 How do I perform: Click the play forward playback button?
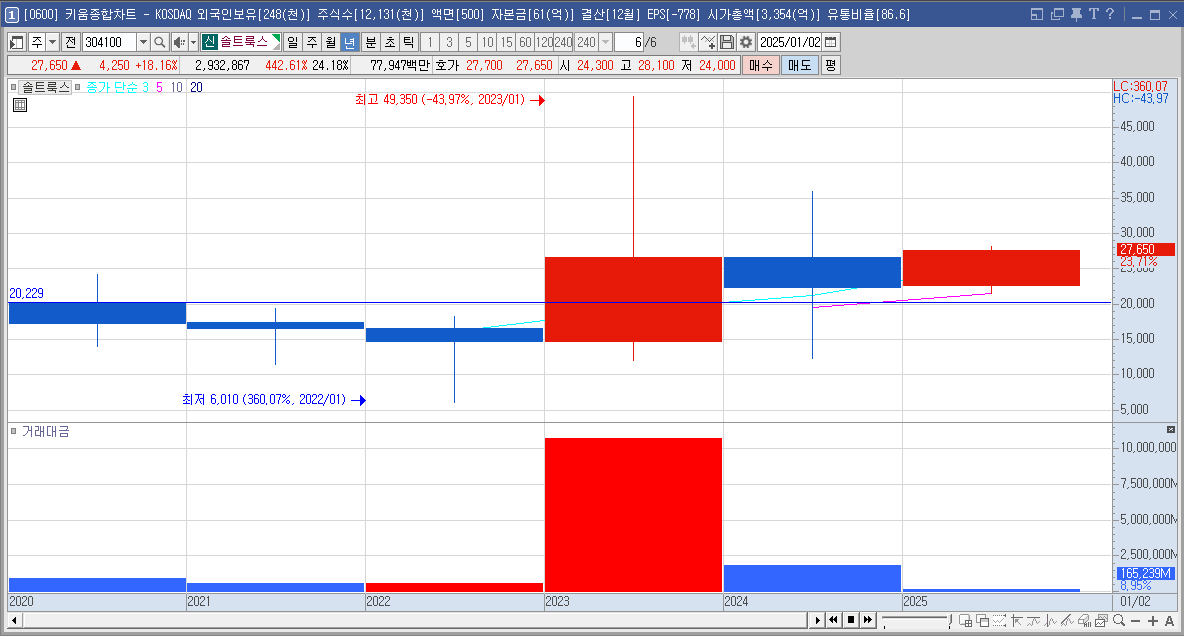coord(817,621)
